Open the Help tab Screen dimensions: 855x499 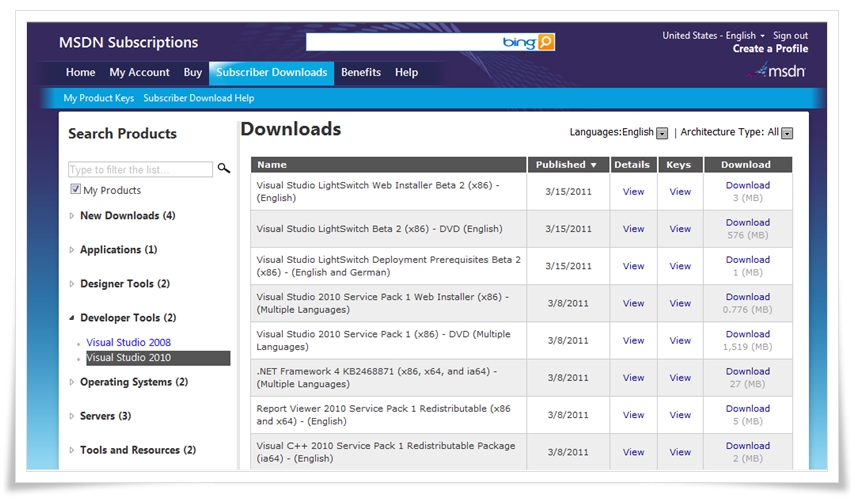click(x=406, y=72)
